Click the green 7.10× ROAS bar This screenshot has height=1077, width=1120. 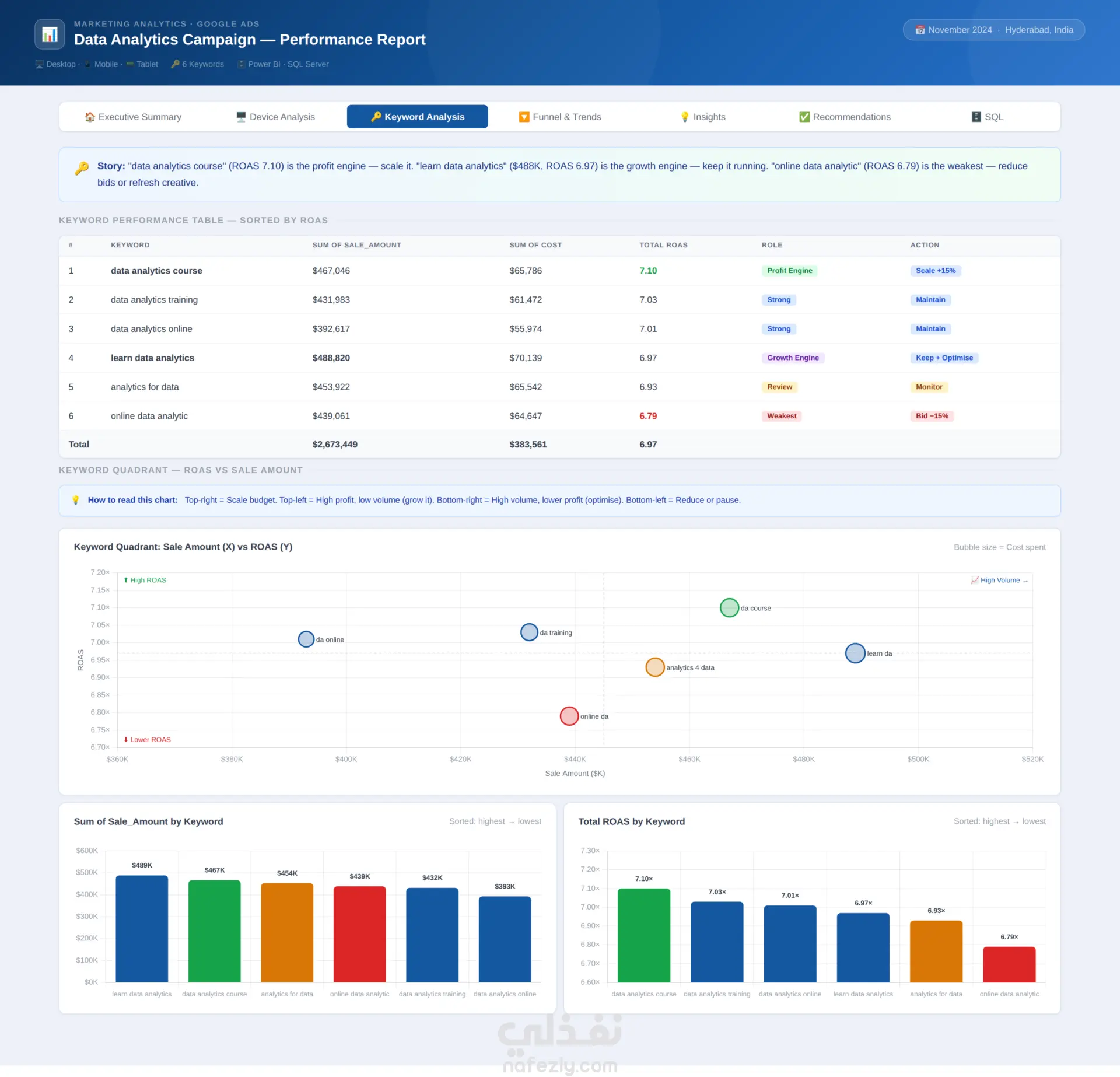(644, 935)
